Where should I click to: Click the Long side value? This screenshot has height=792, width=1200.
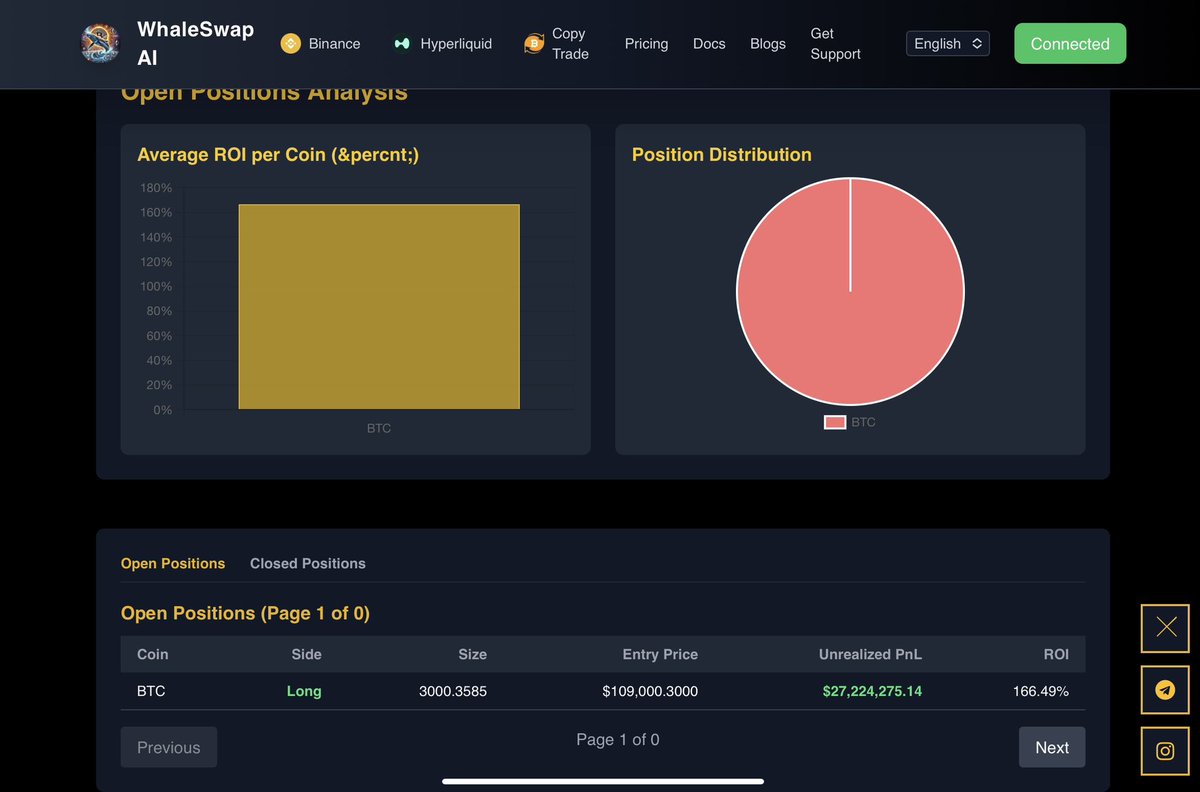click(x=304, y=691)
